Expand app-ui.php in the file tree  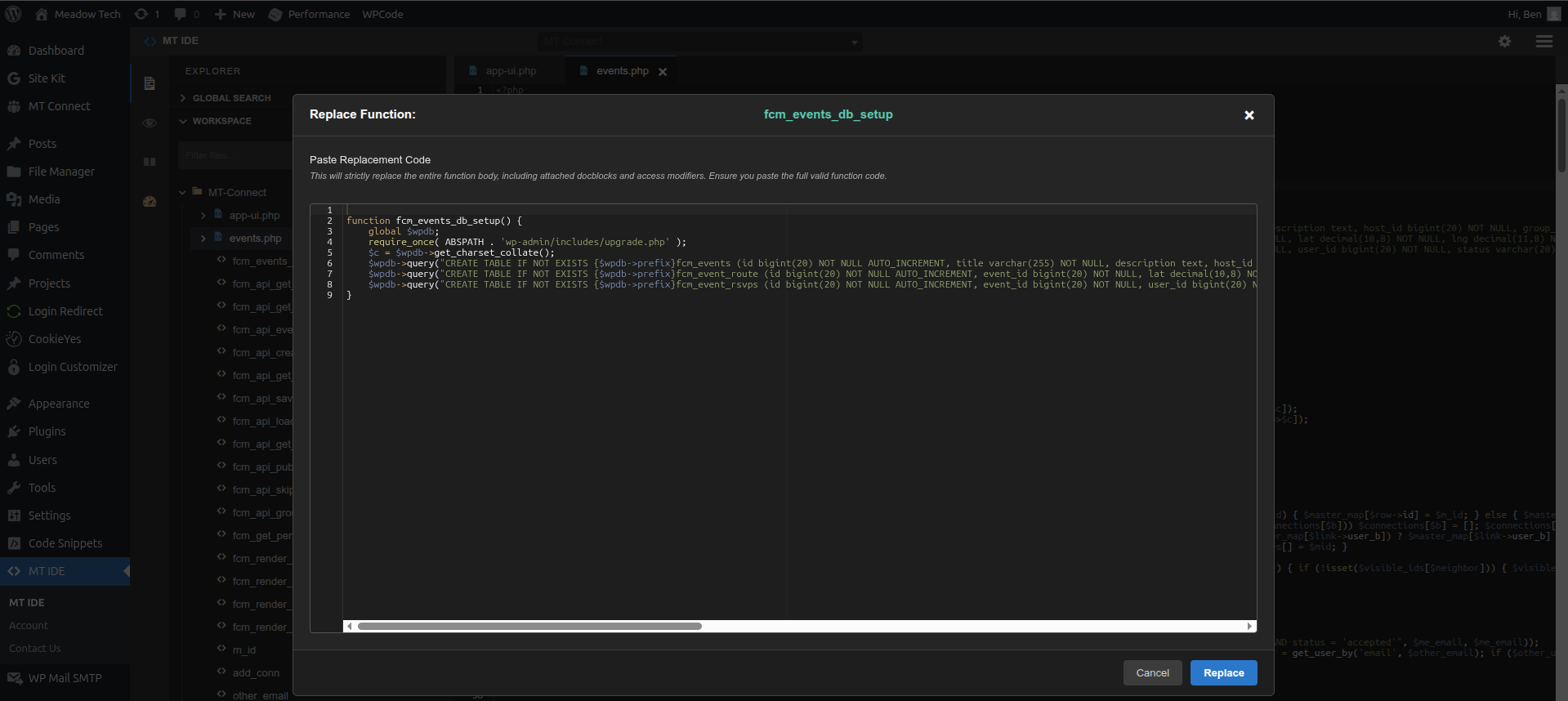click(x=203, y=216)
